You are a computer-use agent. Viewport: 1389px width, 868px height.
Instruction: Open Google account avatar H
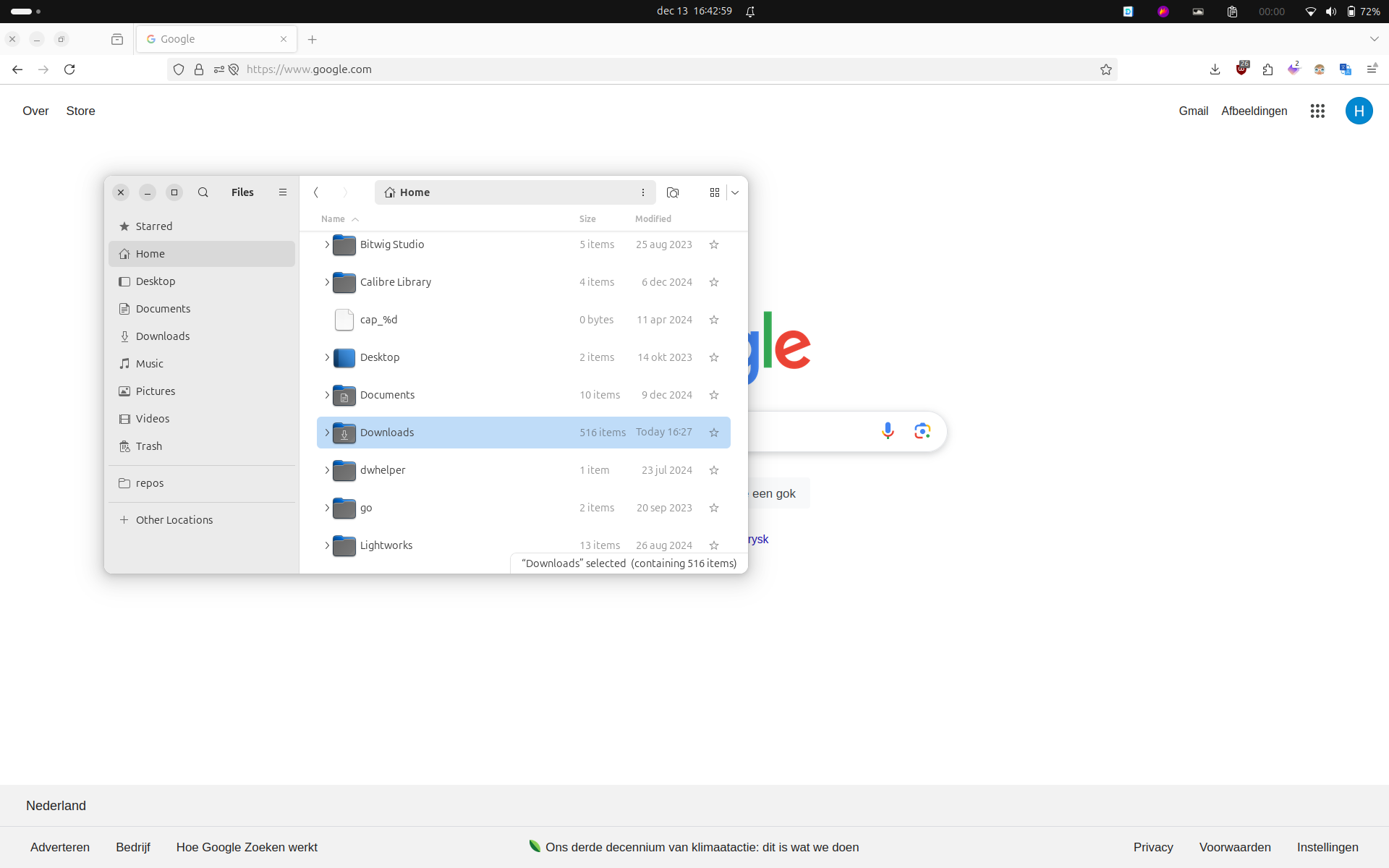(1359, 111)
